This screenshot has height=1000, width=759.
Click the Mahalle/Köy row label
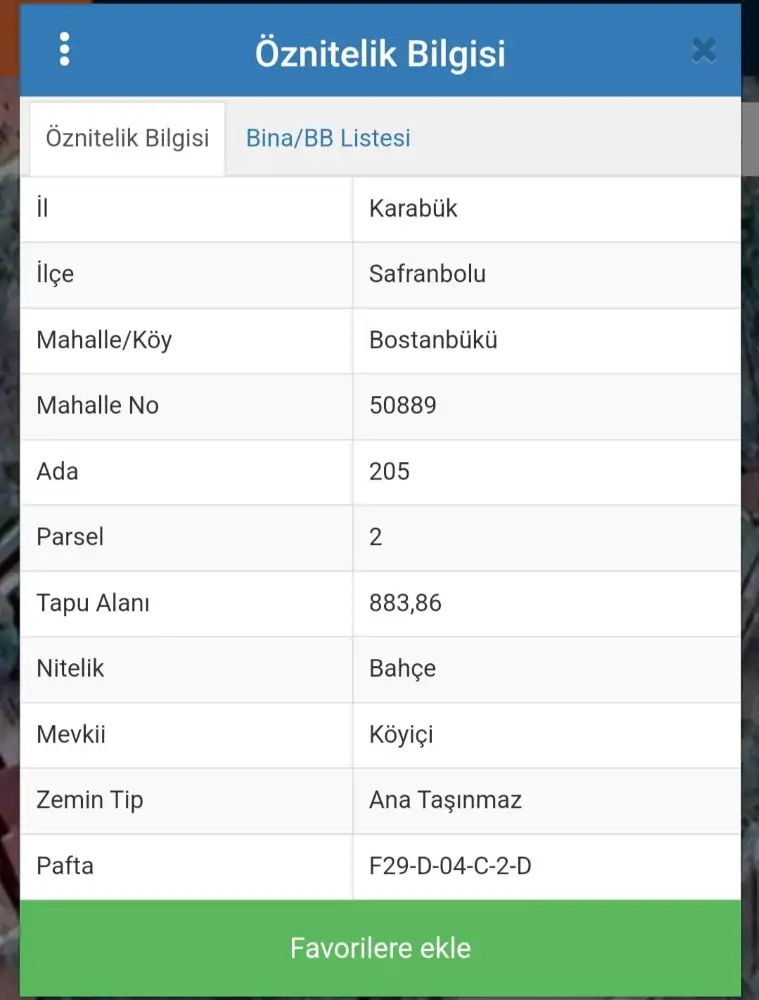click(x=104, y=340)
